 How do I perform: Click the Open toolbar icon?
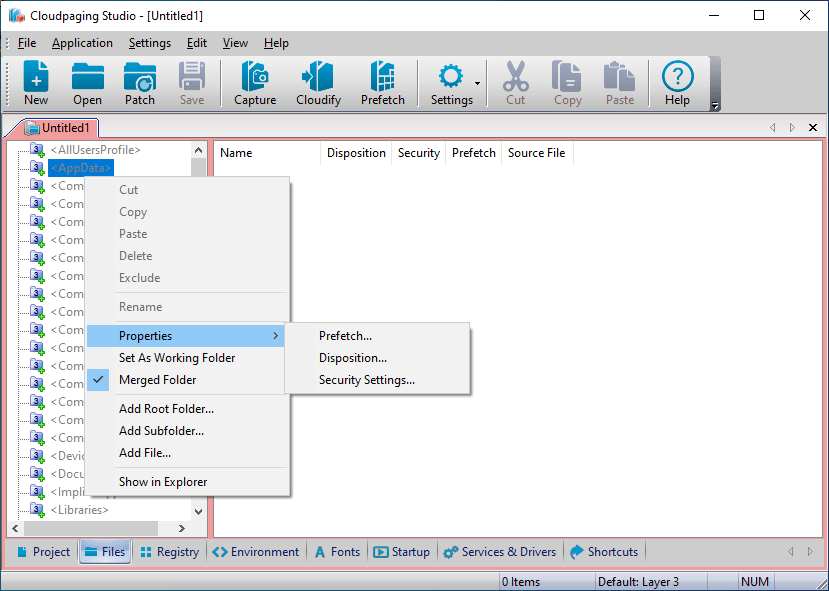tap(87, 84)
